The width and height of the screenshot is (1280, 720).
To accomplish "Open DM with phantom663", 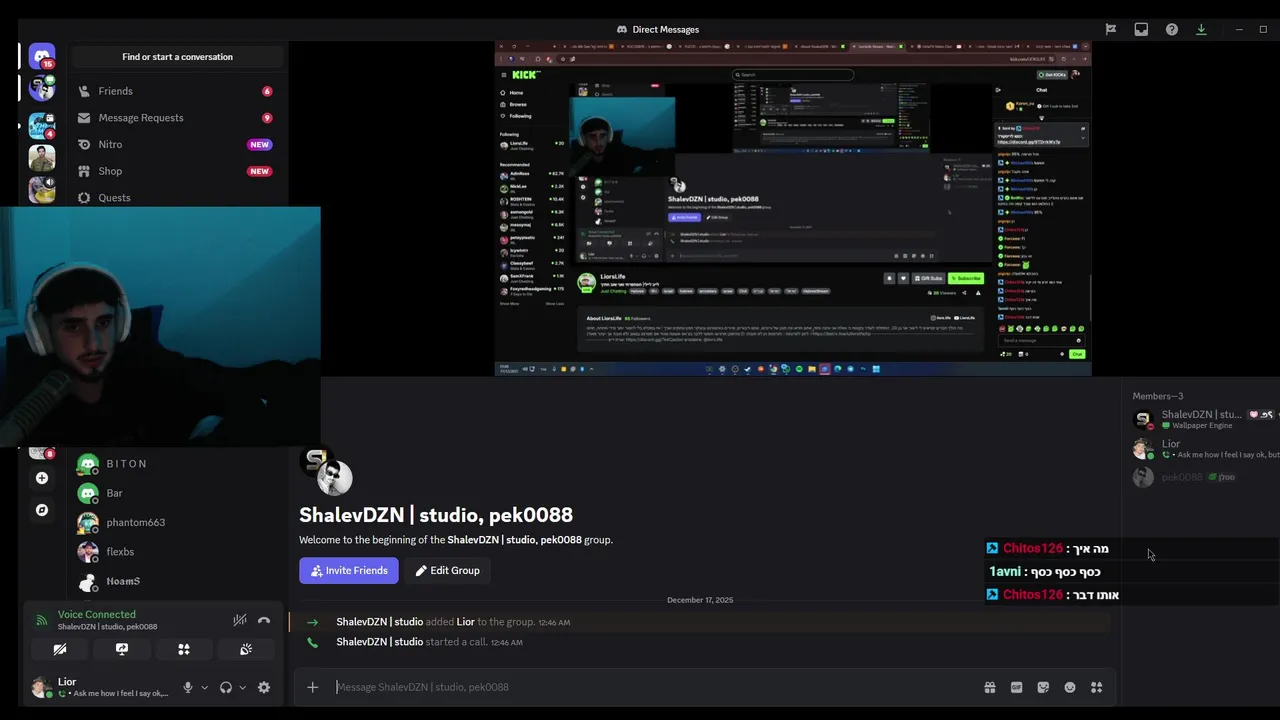I will coord(176,522).
